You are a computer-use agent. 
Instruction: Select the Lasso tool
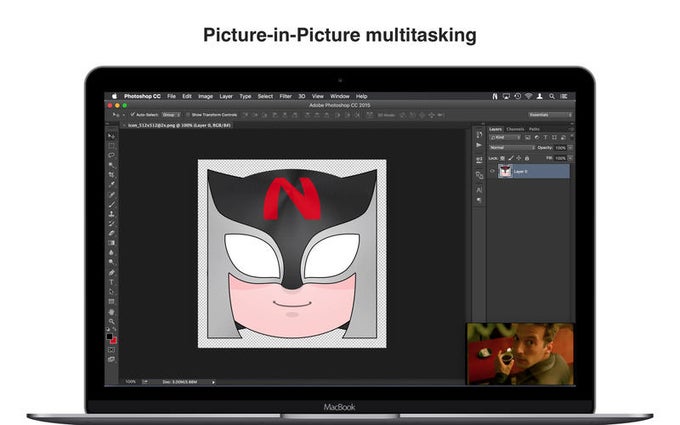click(x=111, y=155)
